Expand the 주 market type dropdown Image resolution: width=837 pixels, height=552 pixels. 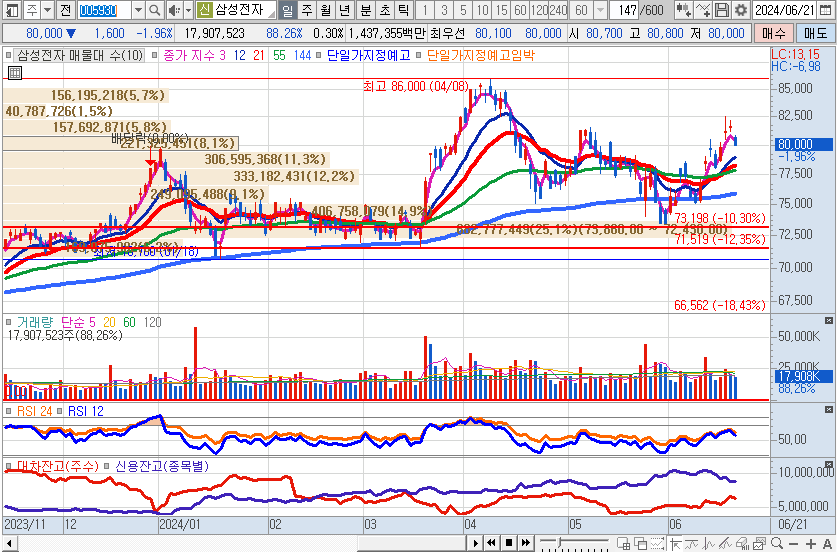[x=47, y=10]
